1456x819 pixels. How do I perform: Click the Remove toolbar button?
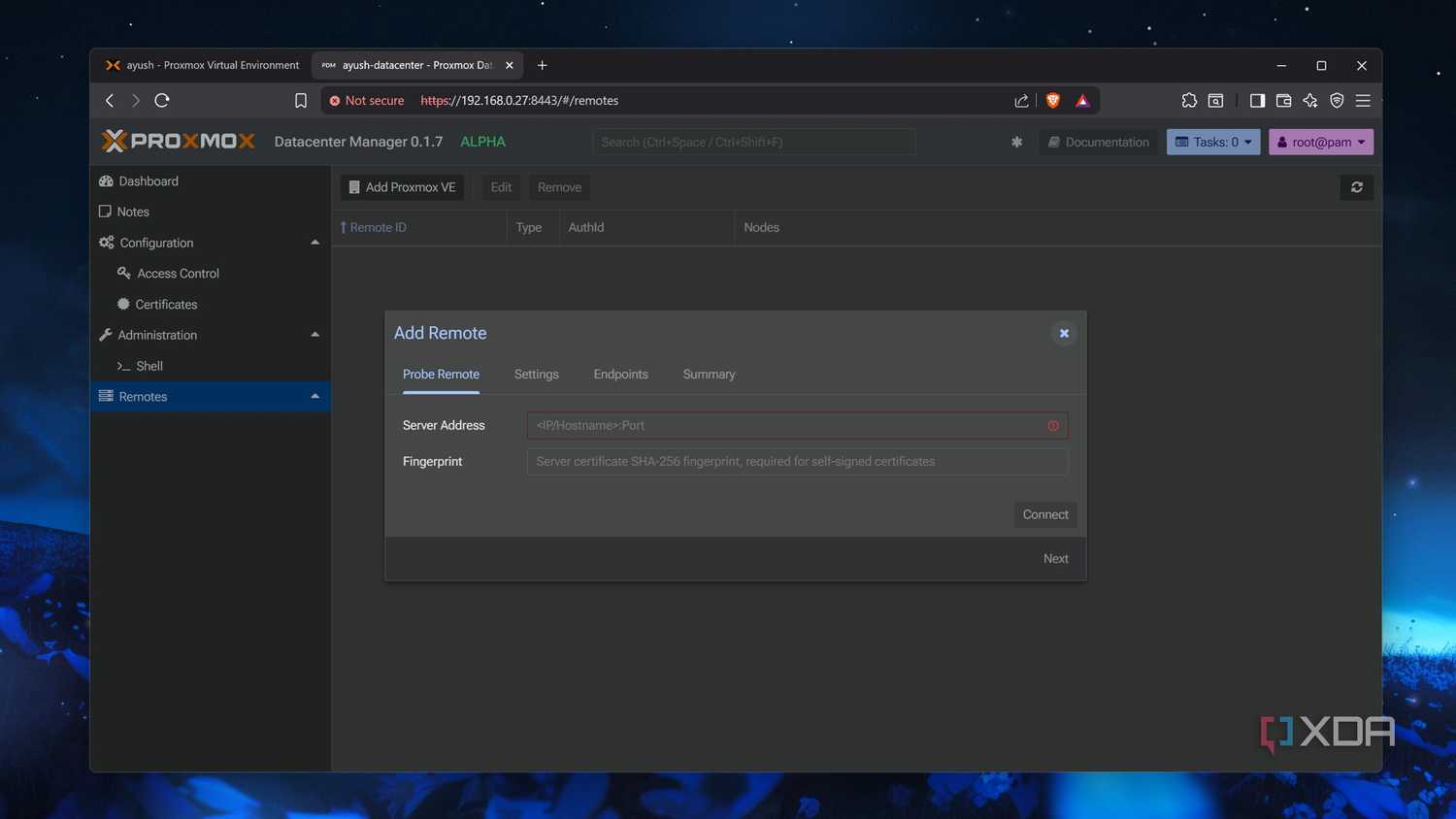pos(559,187)
